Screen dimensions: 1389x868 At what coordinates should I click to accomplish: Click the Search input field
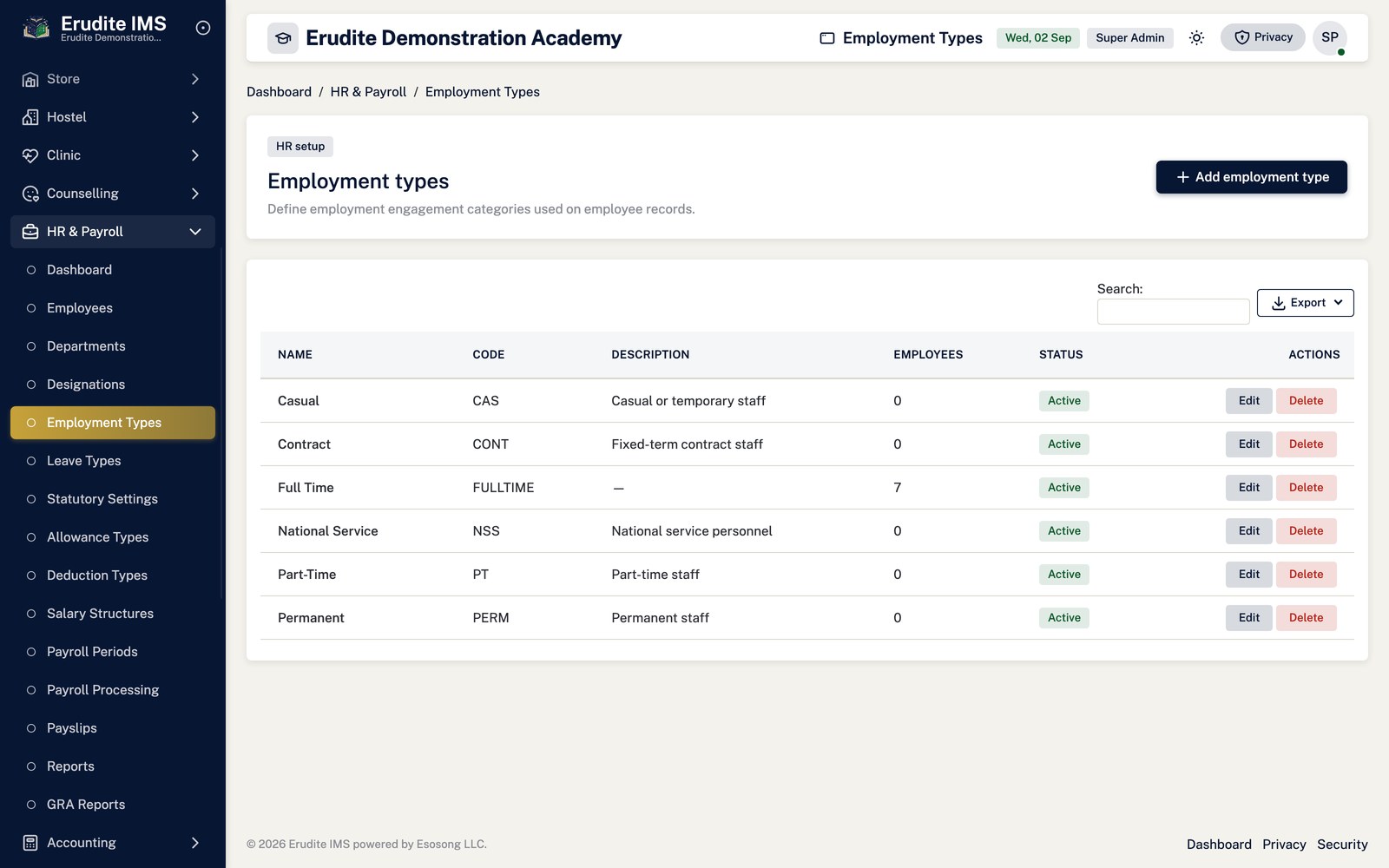click(1174, 312)
